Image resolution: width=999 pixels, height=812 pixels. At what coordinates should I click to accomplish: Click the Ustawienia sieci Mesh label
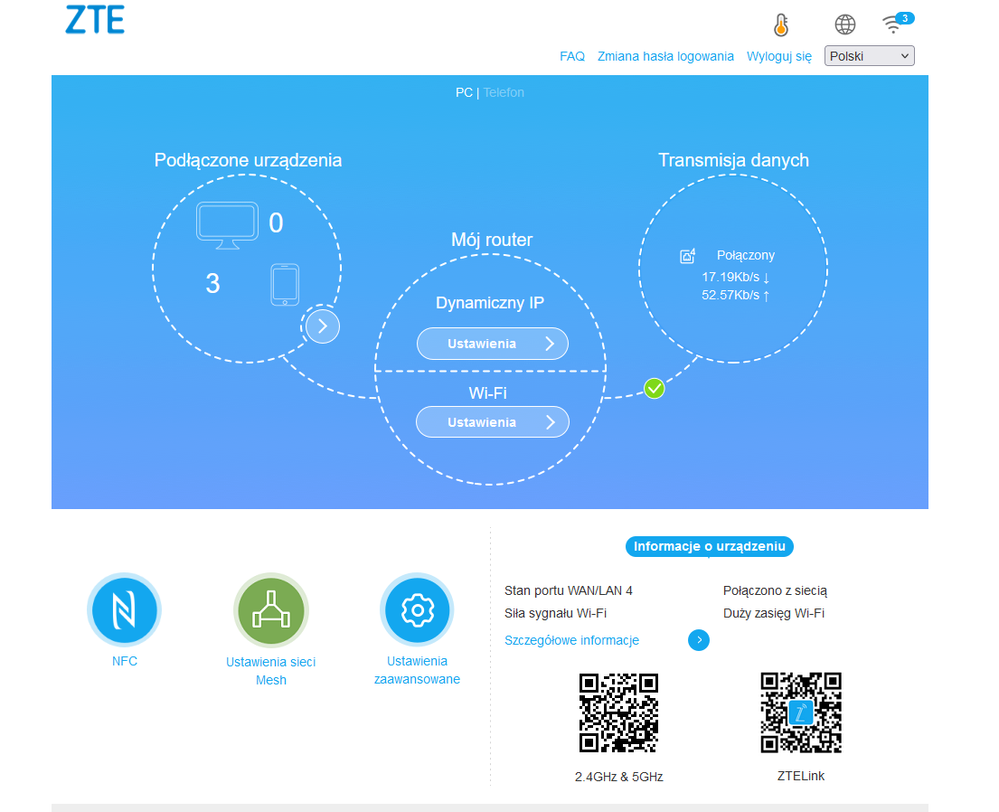click(x=271, y=671)
